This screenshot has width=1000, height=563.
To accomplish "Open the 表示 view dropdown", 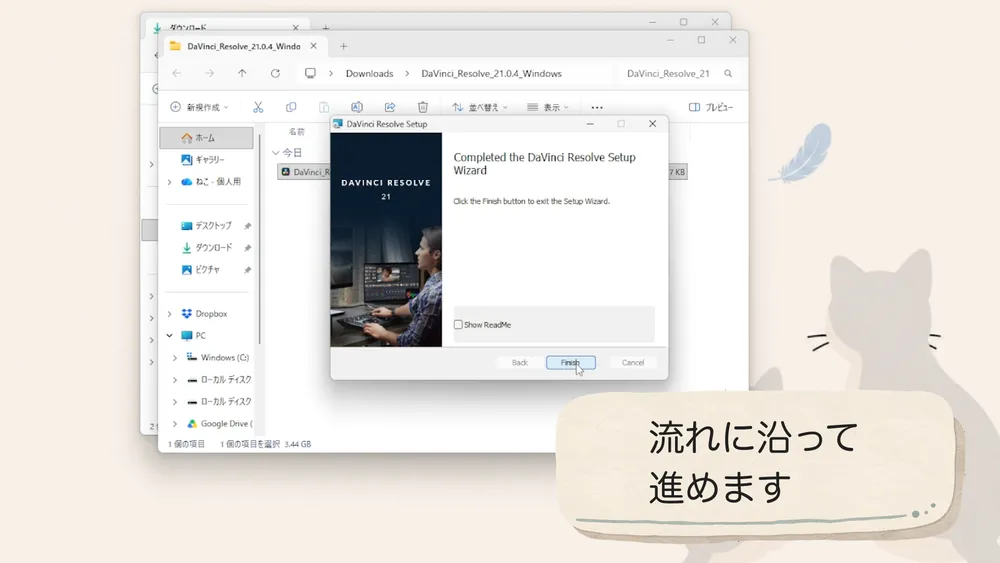I will (548, 107).
